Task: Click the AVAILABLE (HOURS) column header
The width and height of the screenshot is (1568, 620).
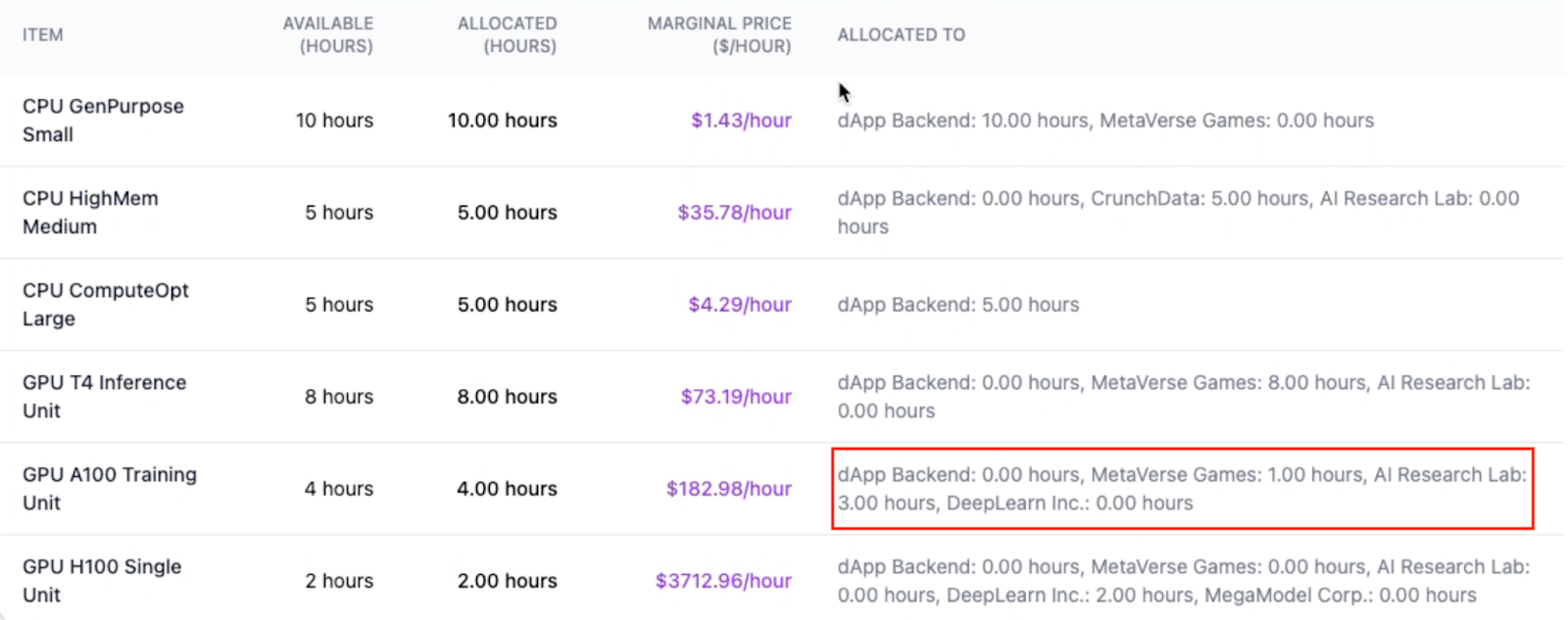Action: click(328, 35)
